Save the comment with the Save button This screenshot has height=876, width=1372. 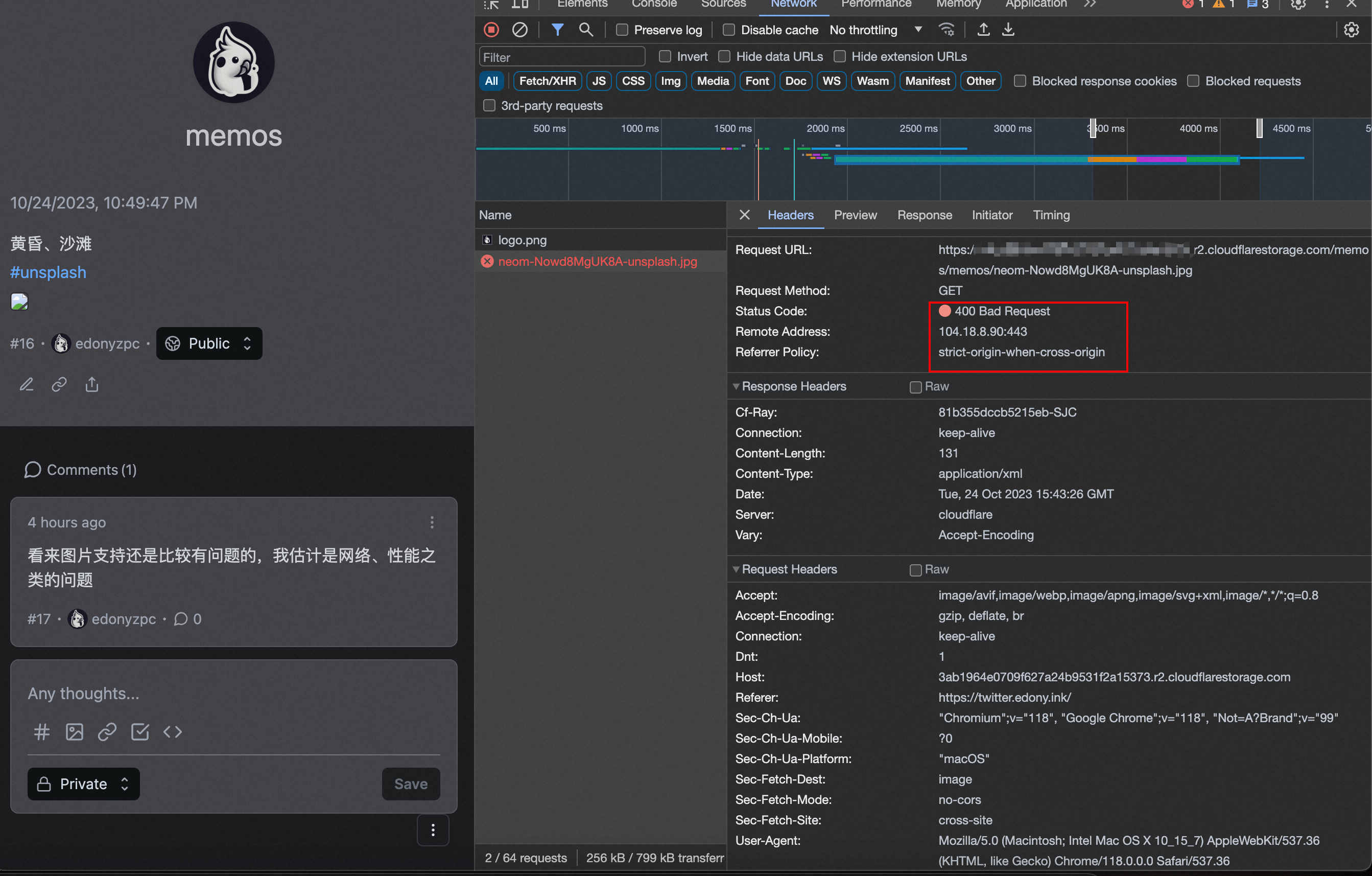click(411, 783)
